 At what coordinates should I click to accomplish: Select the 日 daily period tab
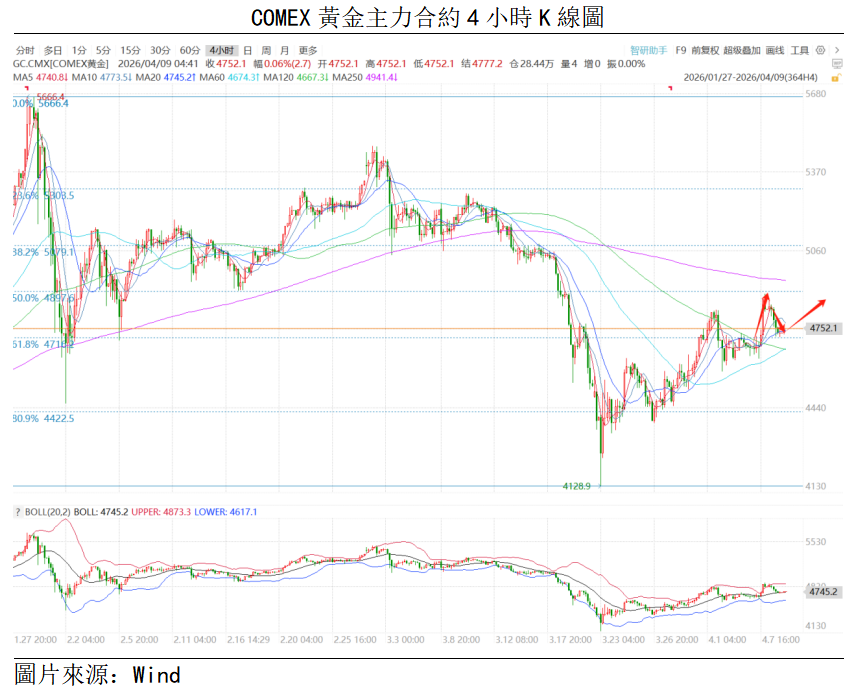[x=247, y=50]
